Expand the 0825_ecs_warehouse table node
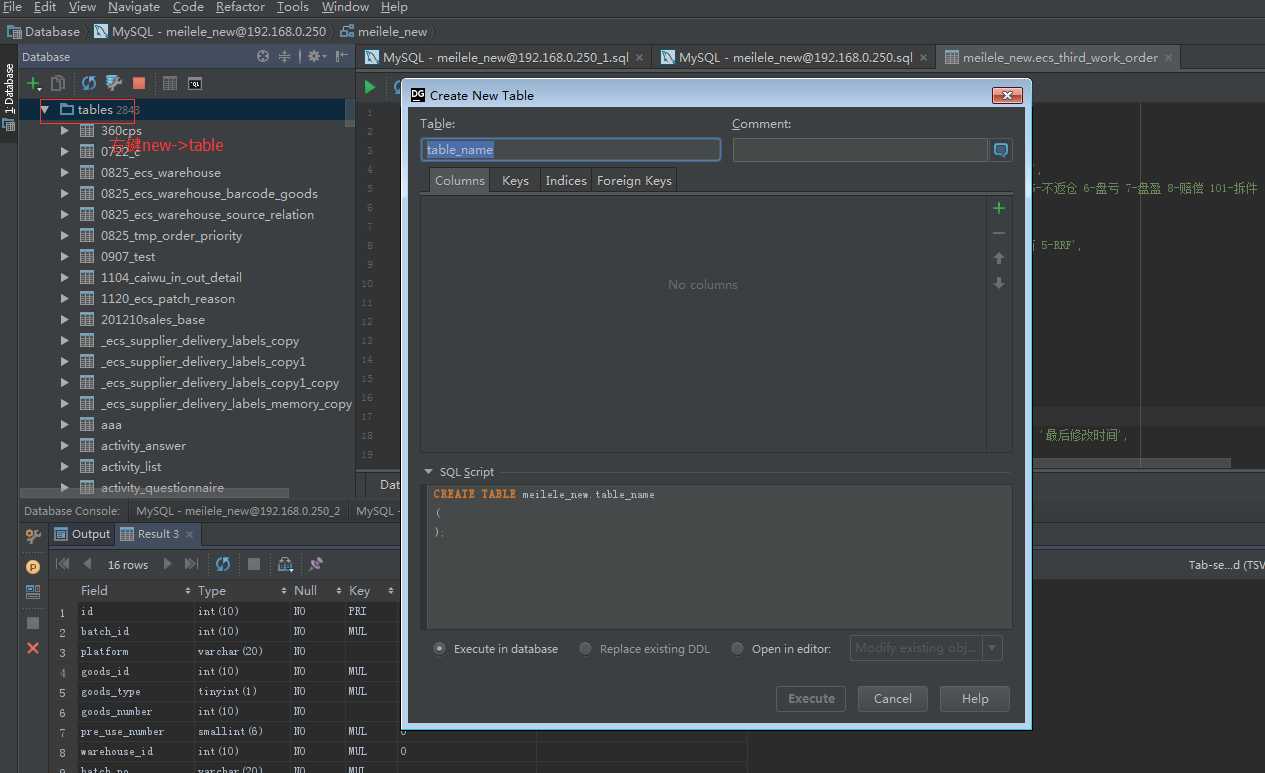This screenshot has width=1265, height=773. pos(65,172)
